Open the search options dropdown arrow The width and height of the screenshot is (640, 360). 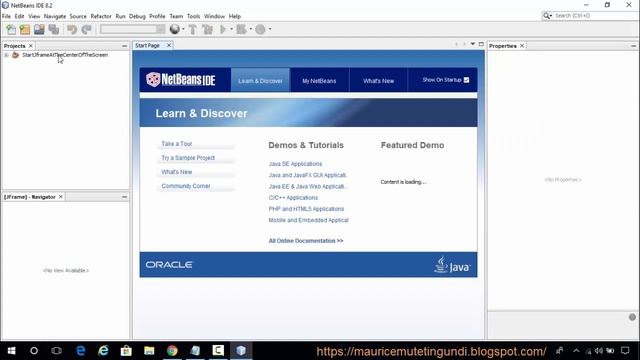pos(551,16)
